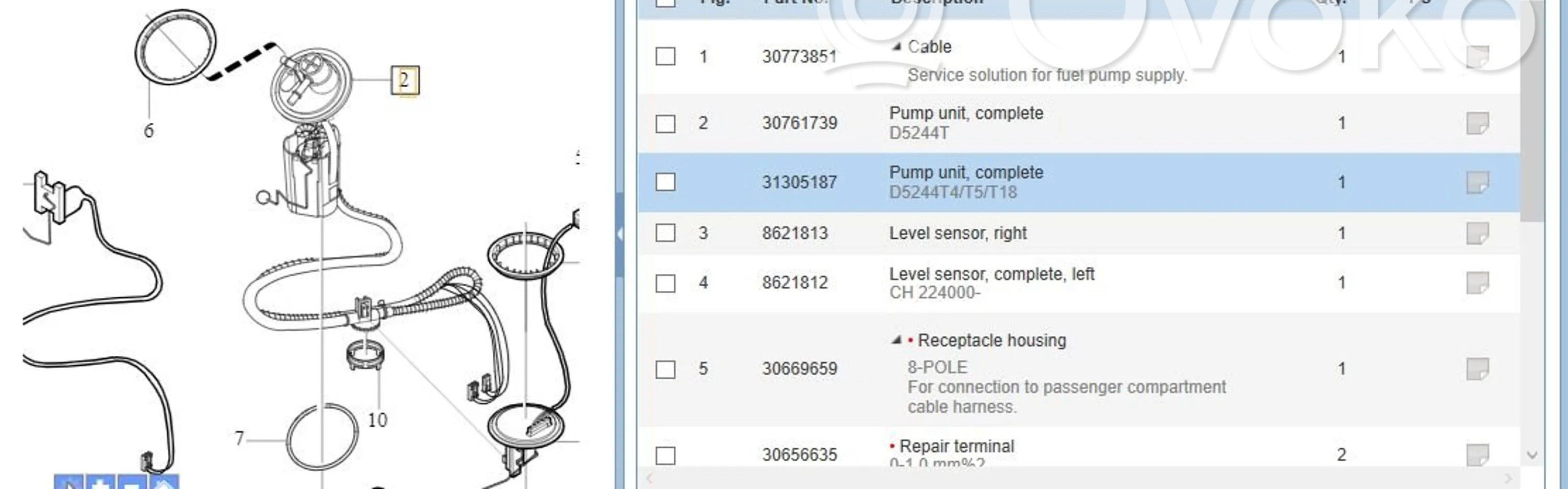The height and width of the screenshot is (489, 1568).
Task: Select the Repair terminal 30656635 row checkbox
Action: (x=665, y=456)
